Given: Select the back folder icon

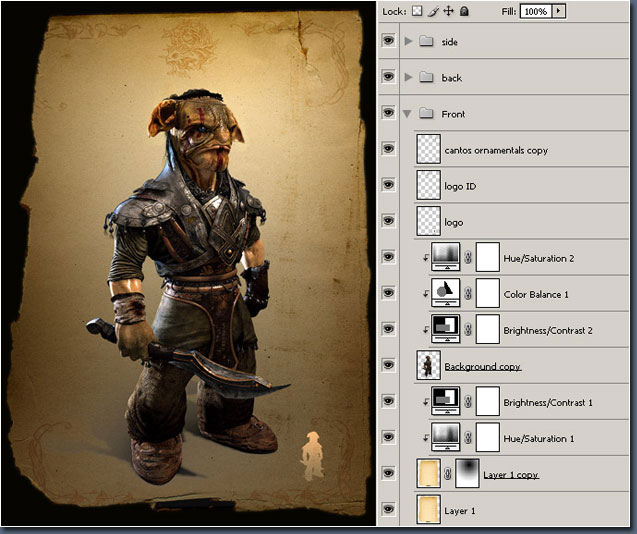Looking at the screenshot, I should pyautogui.click(x=426, y=76).
